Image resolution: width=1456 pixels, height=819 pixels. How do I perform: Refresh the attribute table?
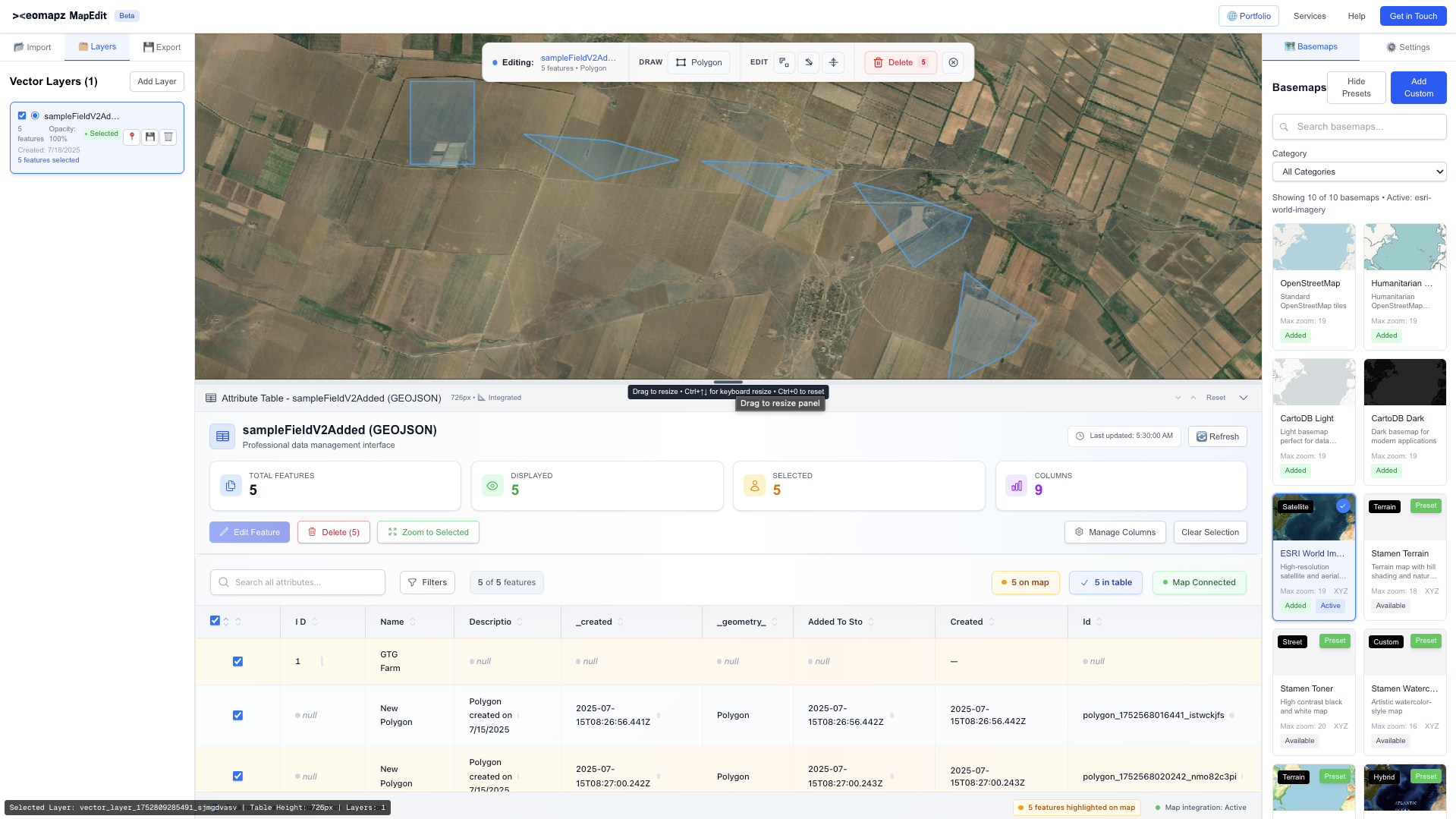(x=1218, y=436)
